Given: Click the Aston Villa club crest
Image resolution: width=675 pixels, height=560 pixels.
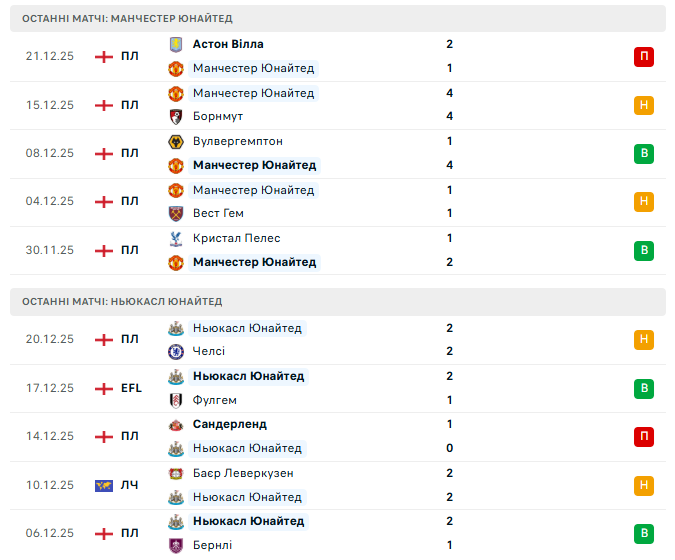Looking at the screenshot, I should click(176, 44).
